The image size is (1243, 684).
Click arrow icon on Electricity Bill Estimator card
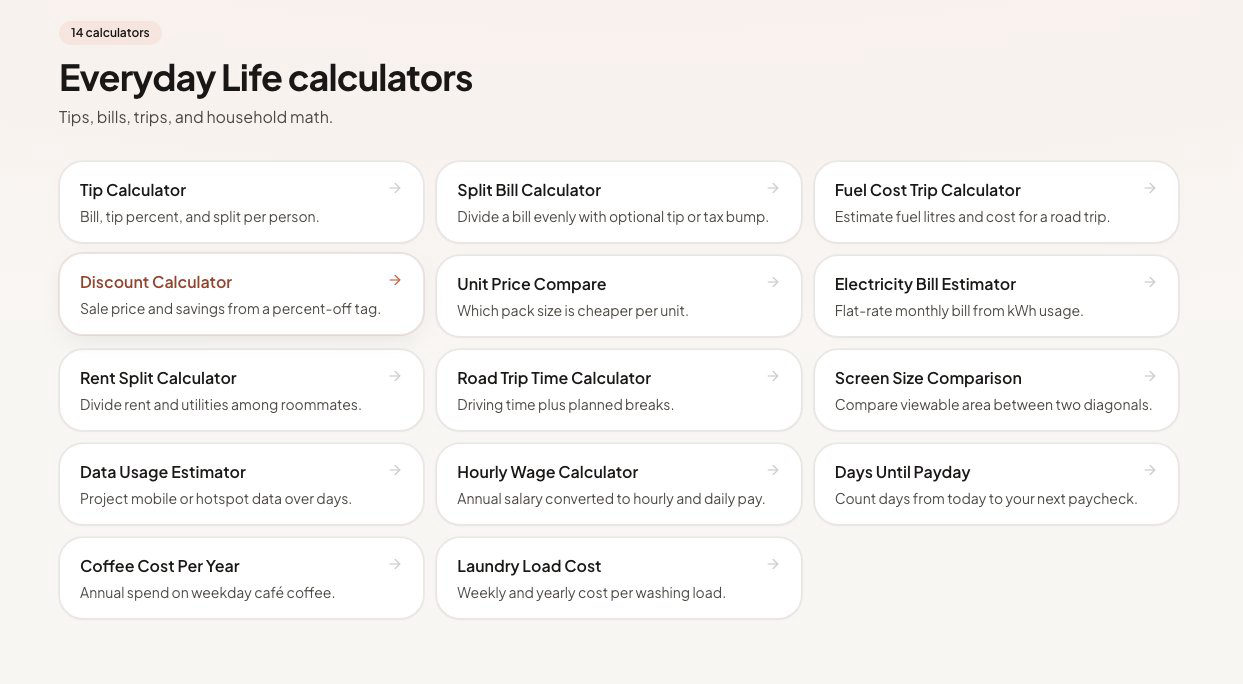[x=1150, y=282]
